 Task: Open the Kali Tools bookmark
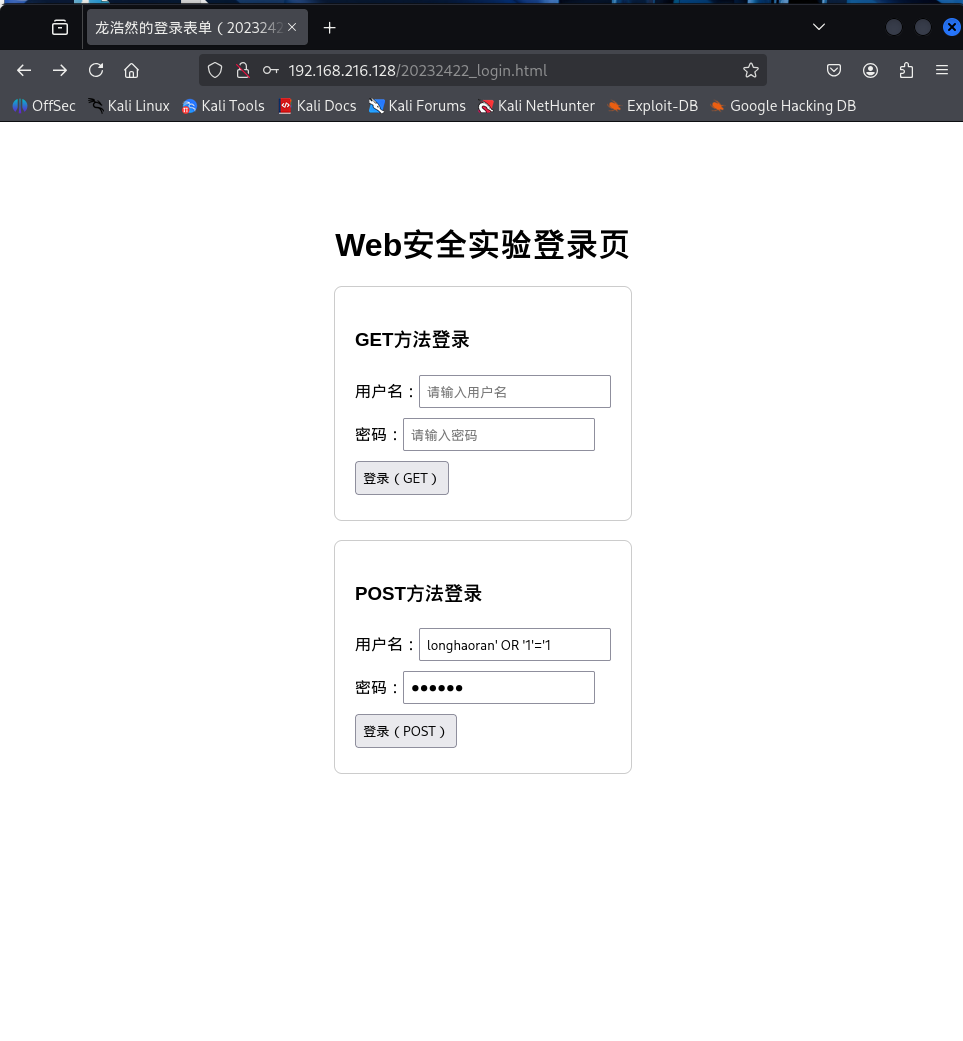[x=223, y=106]
